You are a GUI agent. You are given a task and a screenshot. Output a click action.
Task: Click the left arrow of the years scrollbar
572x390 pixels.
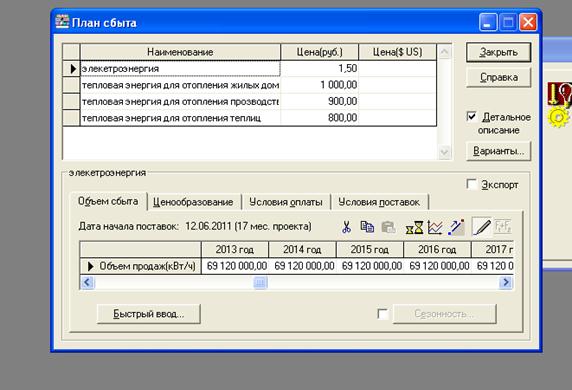click(x=87, y=282)
